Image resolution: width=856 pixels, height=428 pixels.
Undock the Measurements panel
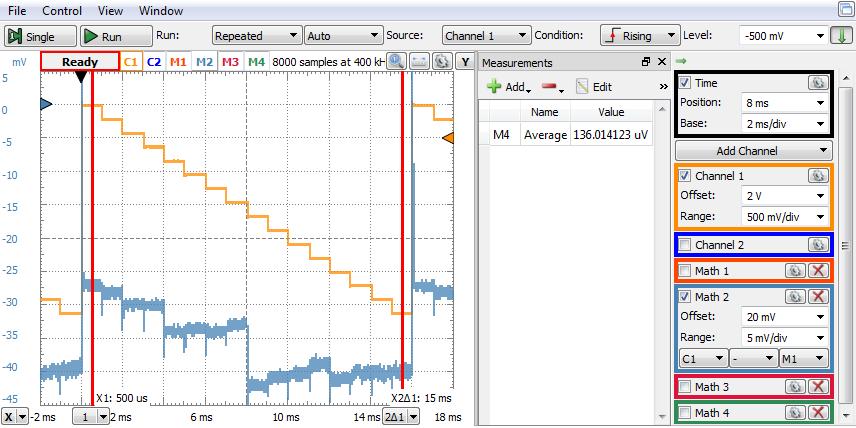click(x=645, y=62)
